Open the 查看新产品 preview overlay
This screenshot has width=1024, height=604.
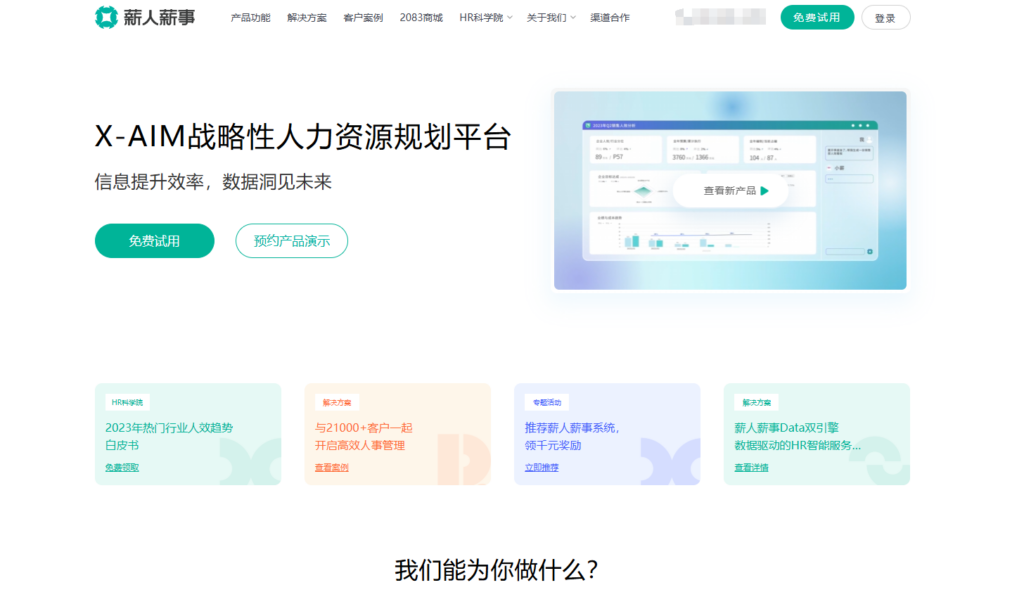tap(728, 190)
